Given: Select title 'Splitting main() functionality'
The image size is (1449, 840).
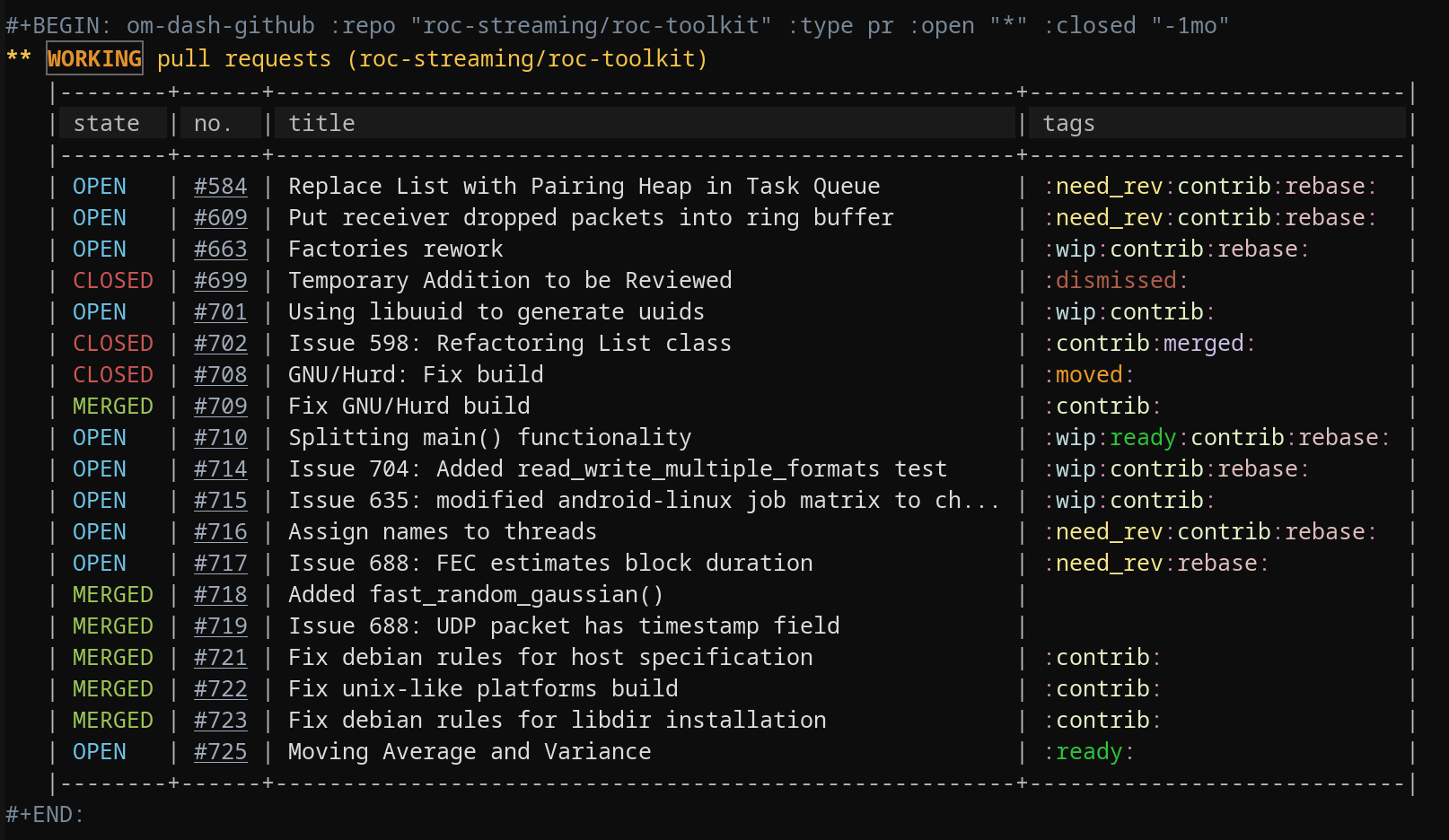Looking at the screenshot, I should 490,438.
